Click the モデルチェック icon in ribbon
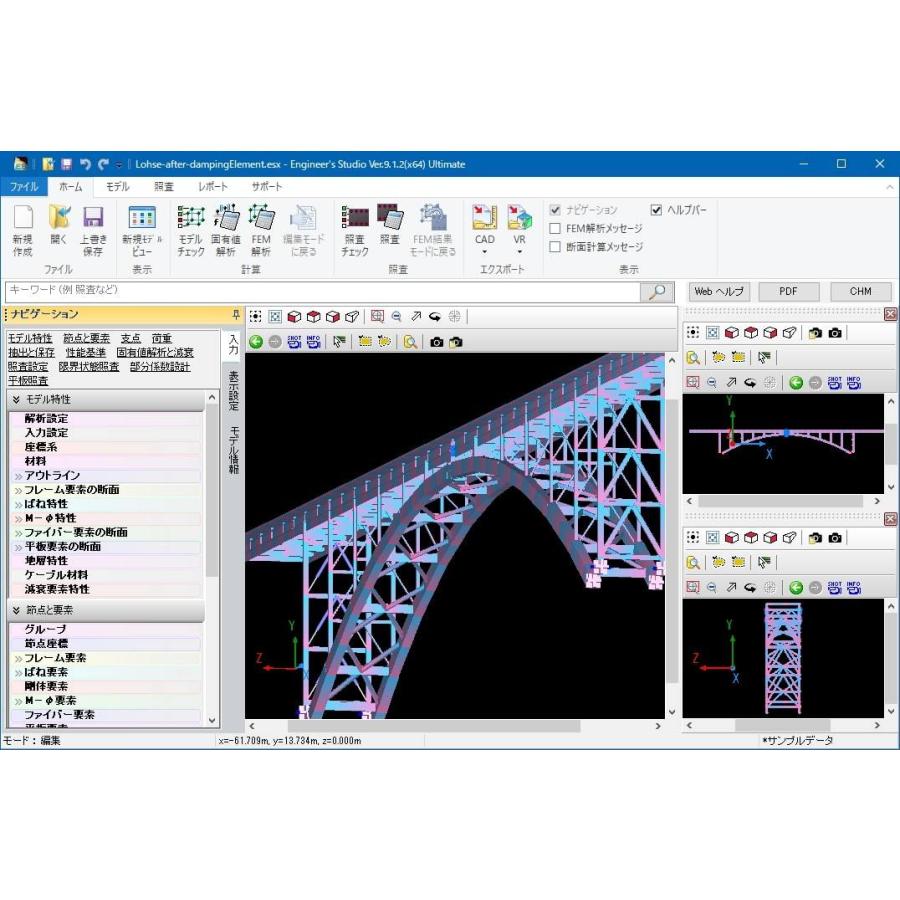Screen dimensions: 900x900 pos(191,230)
